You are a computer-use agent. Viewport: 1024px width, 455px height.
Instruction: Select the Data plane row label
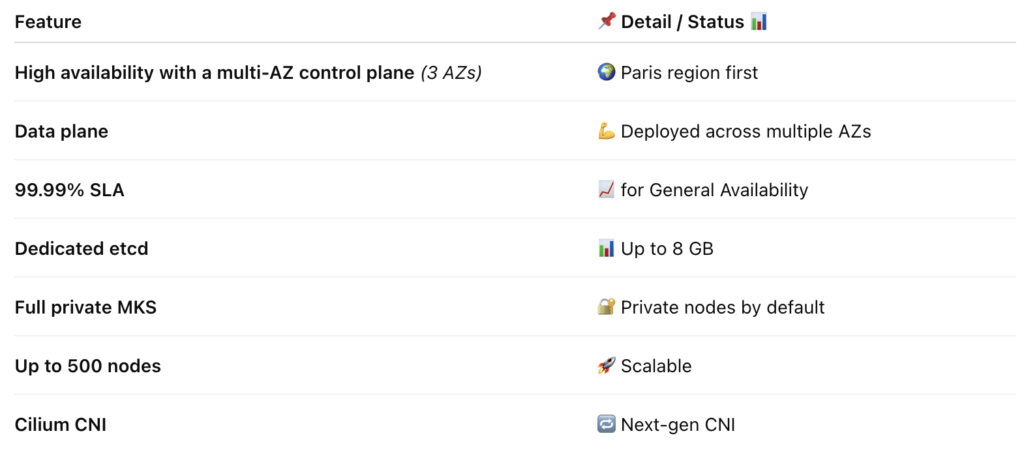(61, 131)
